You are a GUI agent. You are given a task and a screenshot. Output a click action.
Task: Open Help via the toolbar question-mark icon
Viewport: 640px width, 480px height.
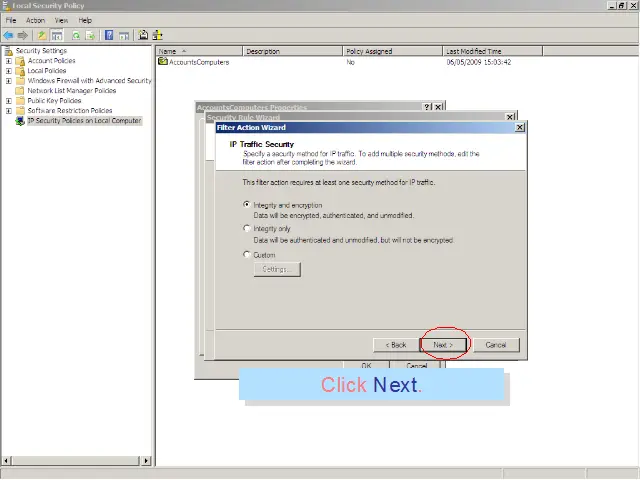coord(110,35)
